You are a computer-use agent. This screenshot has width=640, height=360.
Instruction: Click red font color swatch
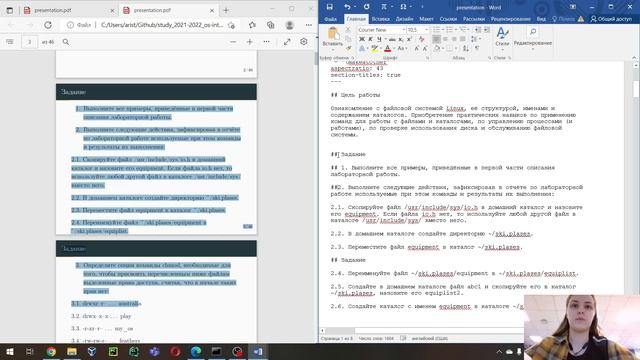click(387, 49)
